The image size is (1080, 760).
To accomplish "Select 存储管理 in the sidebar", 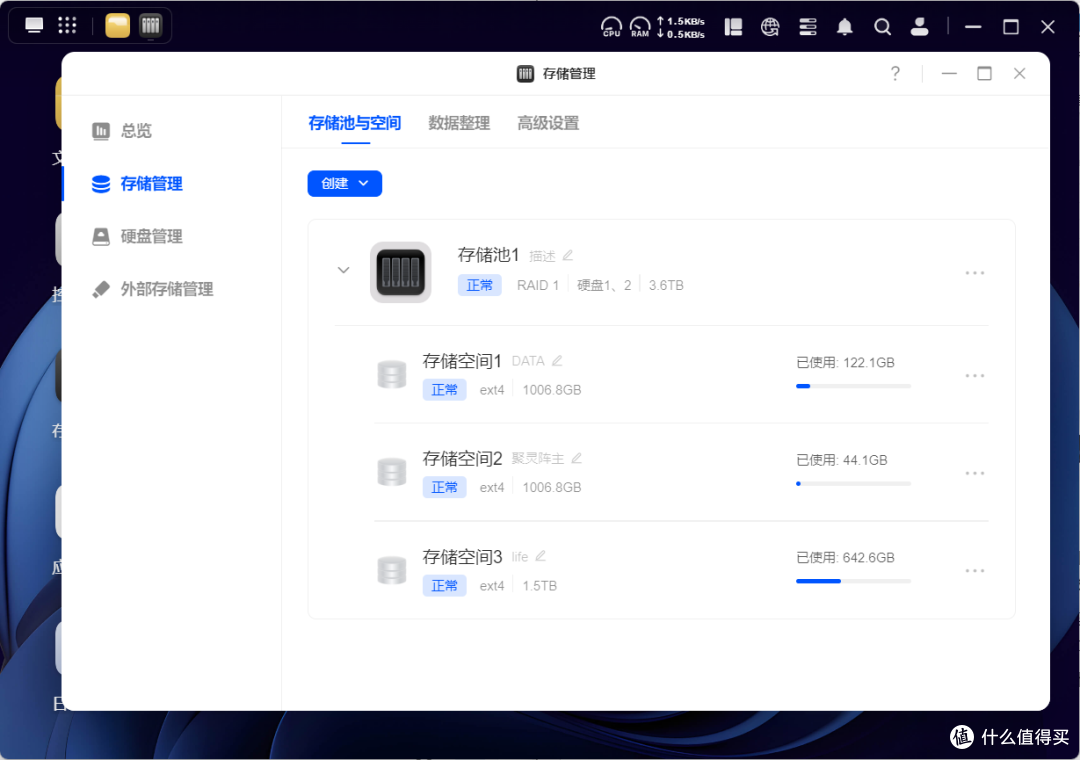I will pos(151,183).
